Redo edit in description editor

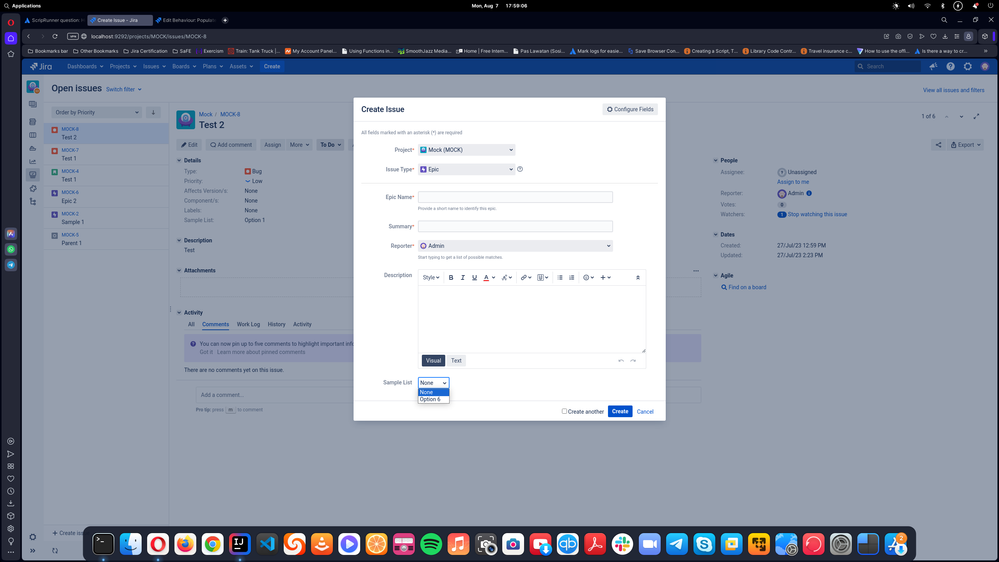click(633, 361)
